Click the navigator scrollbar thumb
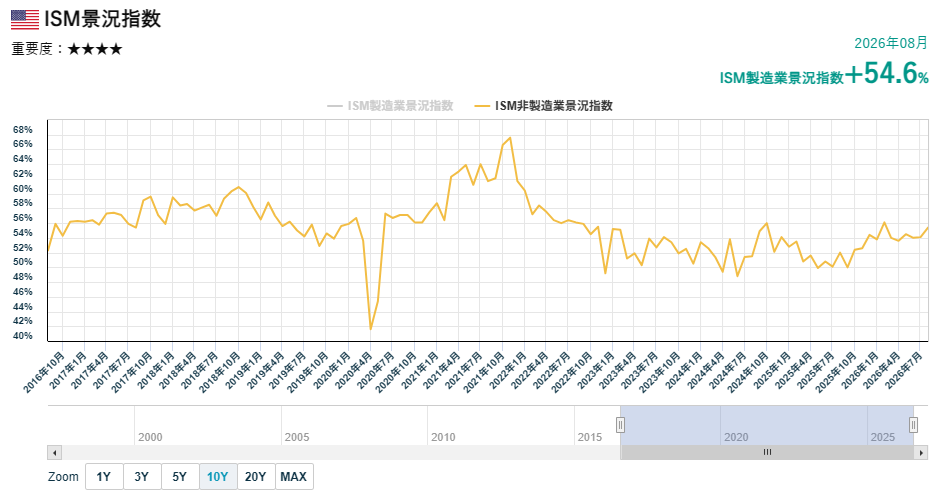This screenshot has height=496, width=940. coord(767,453)
